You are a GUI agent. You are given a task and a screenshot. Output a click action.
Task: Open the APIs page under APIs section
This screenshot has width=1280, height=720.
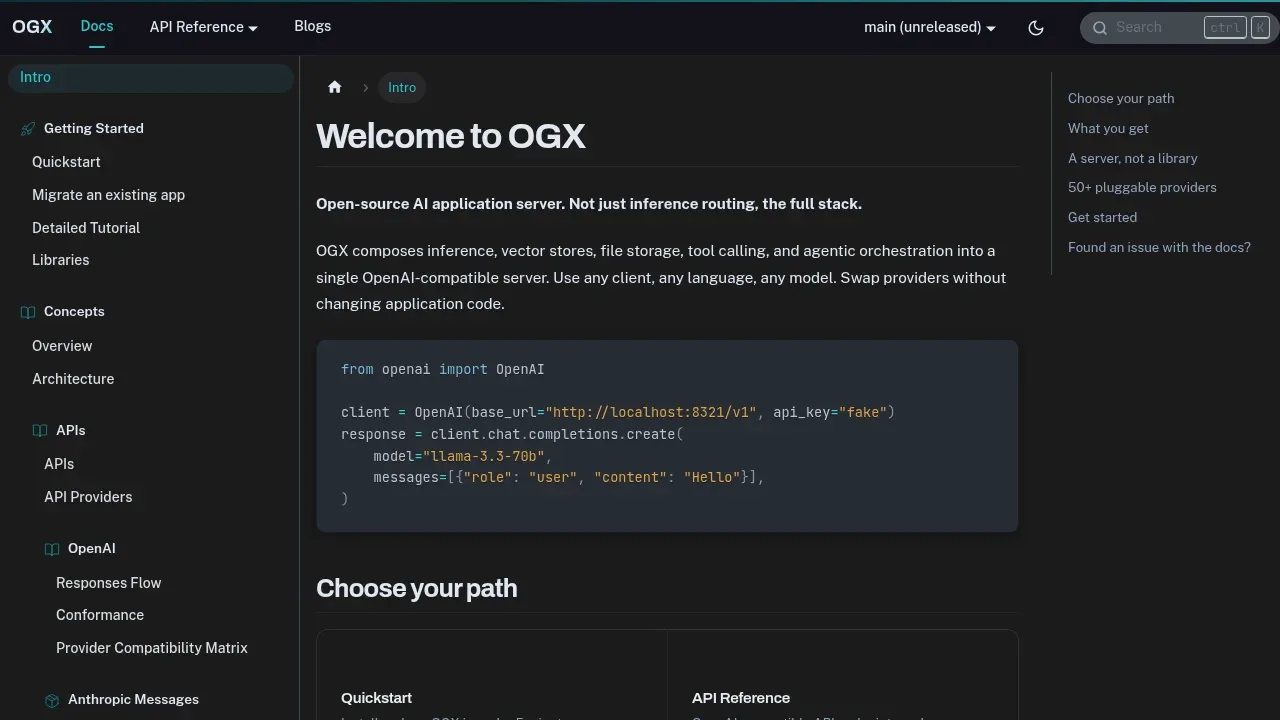pyautogui.click(x=59, y=464)
